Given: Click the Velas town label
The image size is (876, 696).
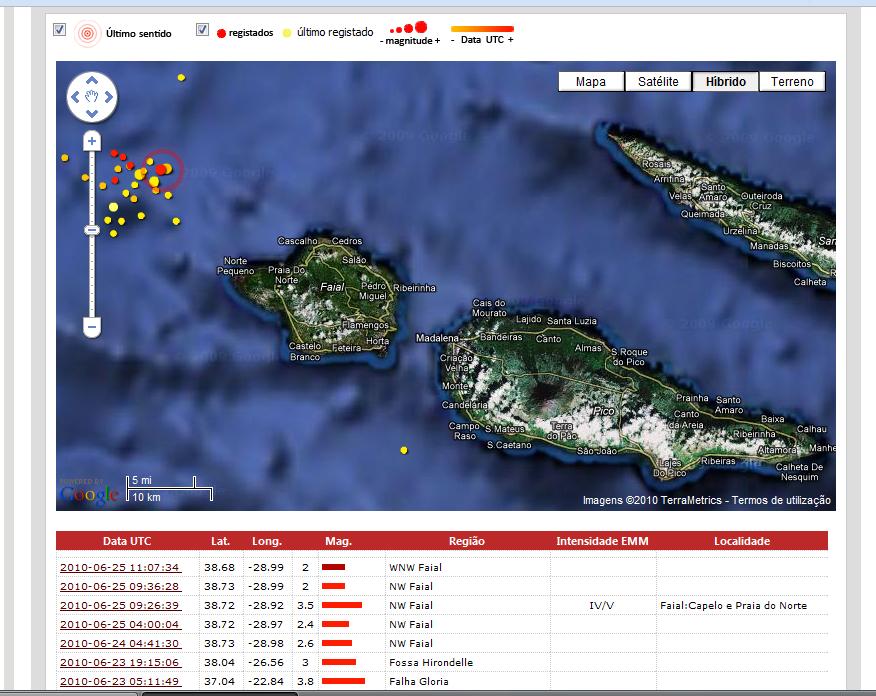Looking at the screenshot, I should (680, 196).
